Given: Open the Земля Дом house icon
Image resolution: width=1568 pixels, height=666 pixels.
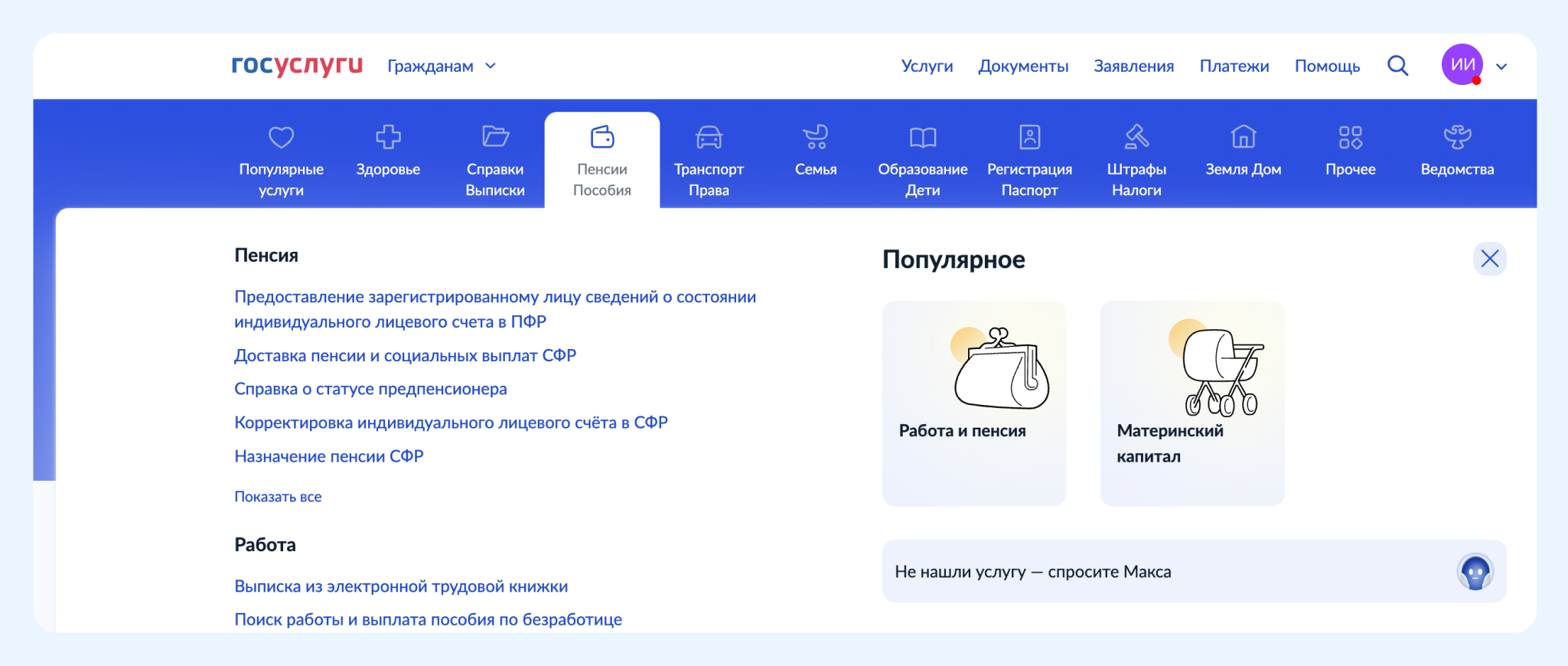Looking at the screenshot, I should [1244, 137].
